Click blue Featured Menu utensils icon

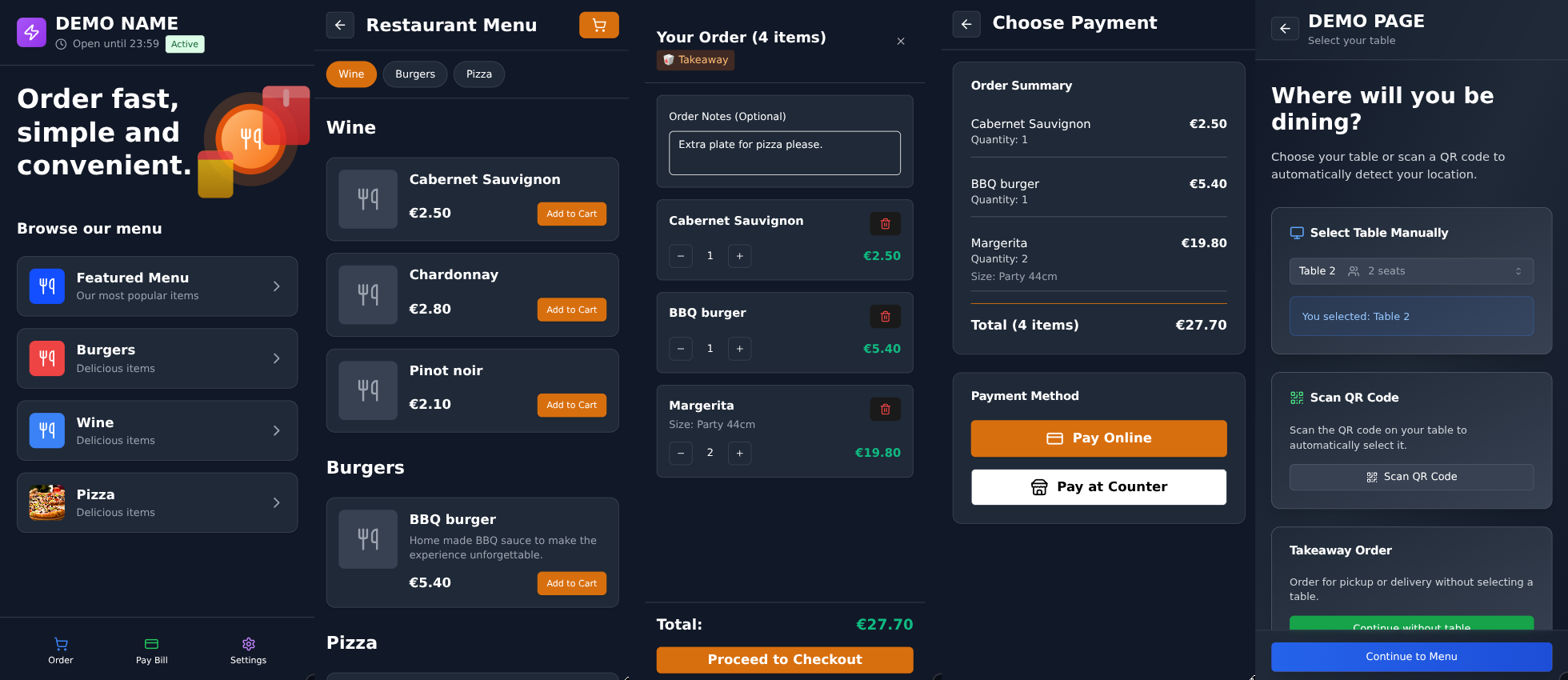pos(47,286)
